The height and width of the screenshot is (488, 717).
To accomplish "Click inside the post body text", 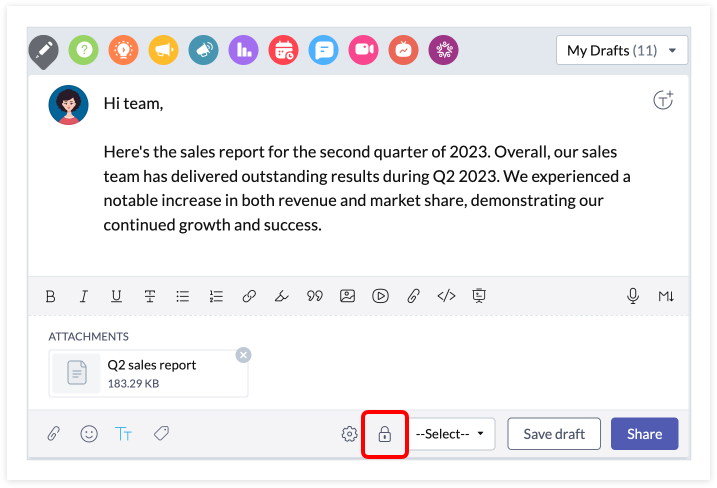I will pyautogui.click(x=367, y=188).
